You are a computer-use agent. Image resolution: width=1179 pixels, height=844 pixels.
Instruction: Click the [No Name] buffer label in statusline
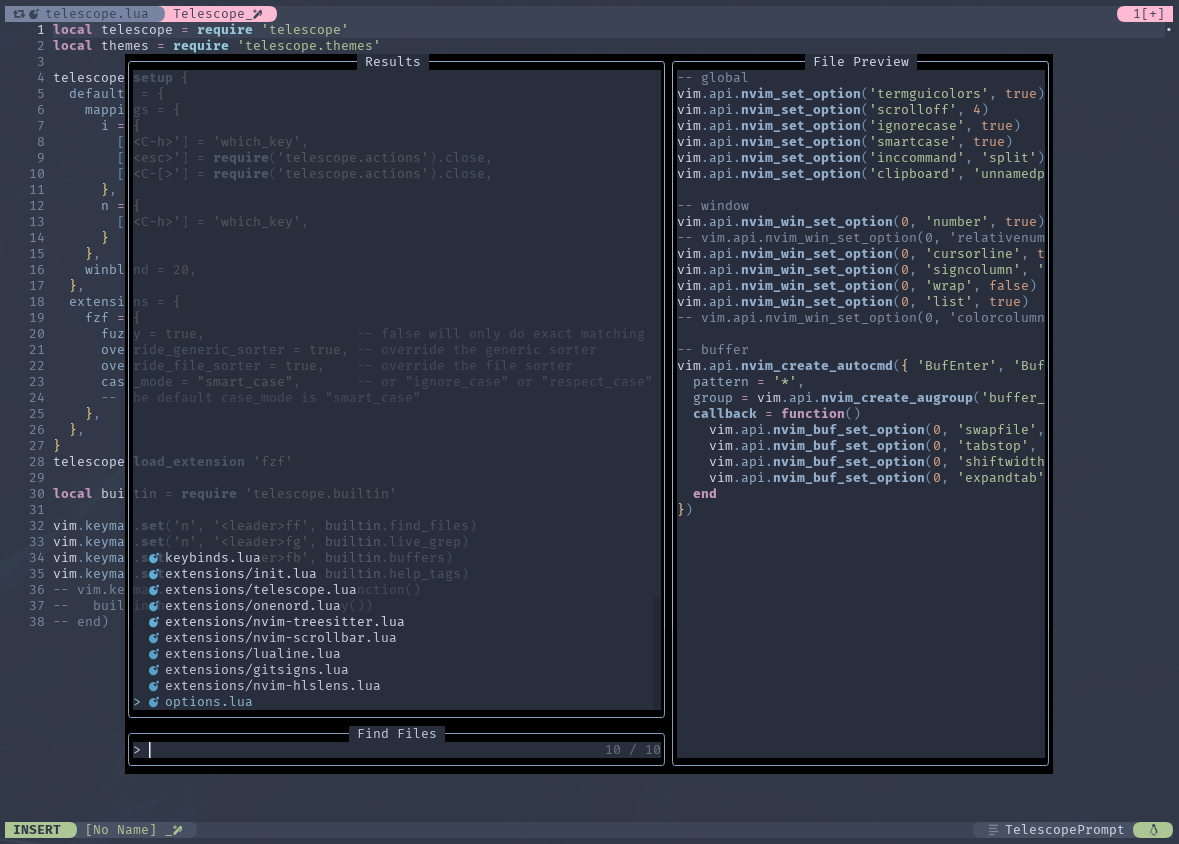120,830
